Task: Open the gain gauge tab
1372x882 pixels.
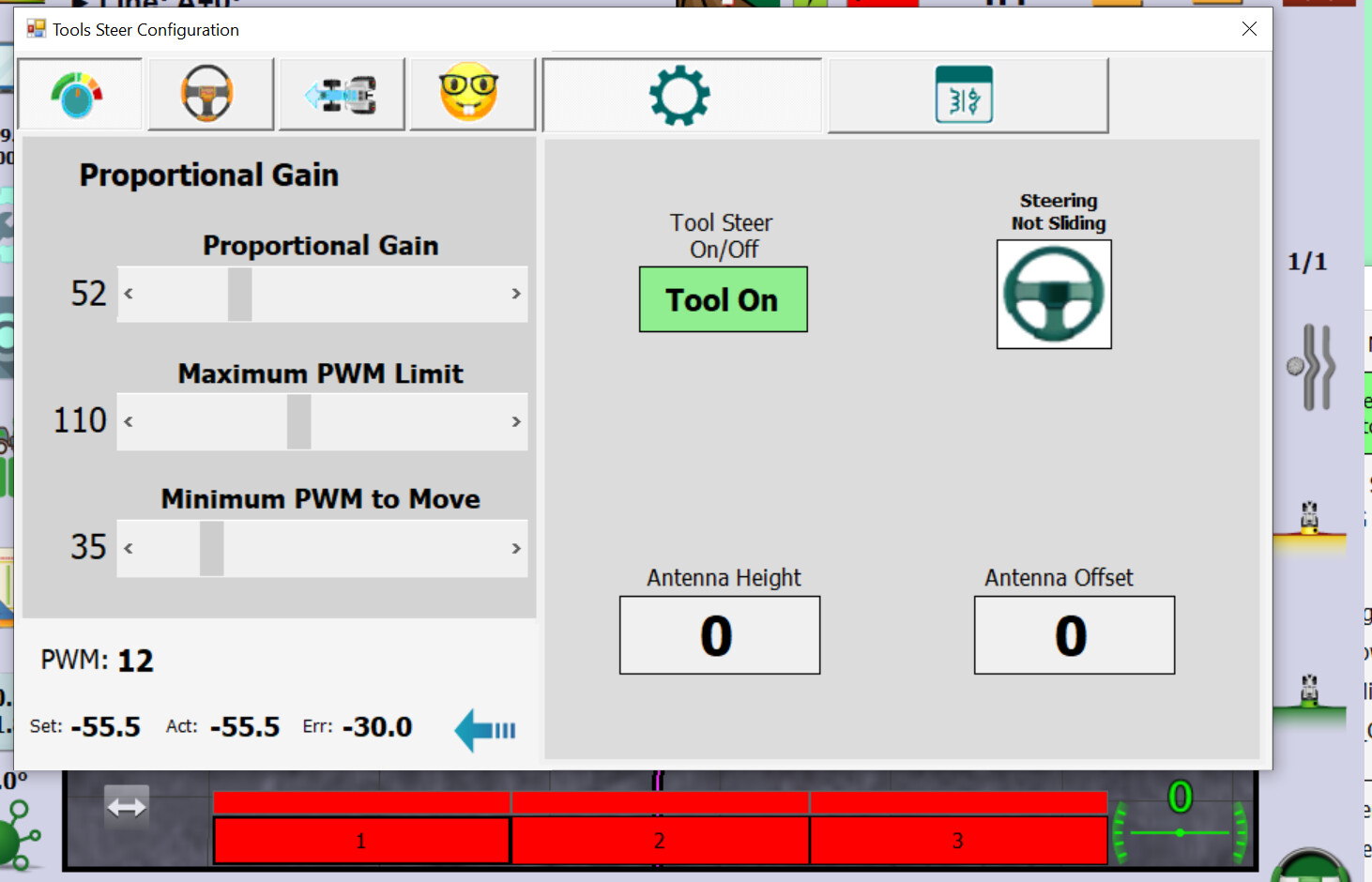Action: pos(79,95)
